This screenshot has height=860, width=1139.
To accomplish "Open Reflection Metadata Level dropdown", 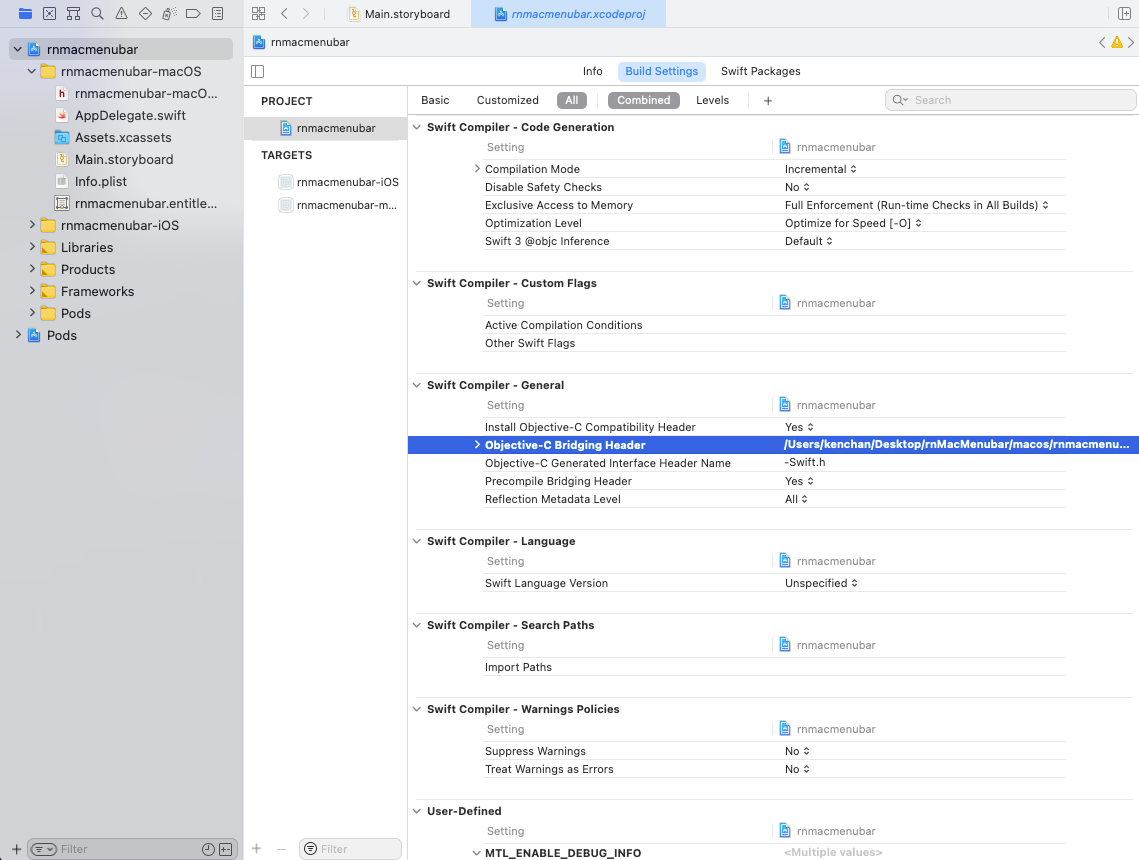I will (797, 500).
